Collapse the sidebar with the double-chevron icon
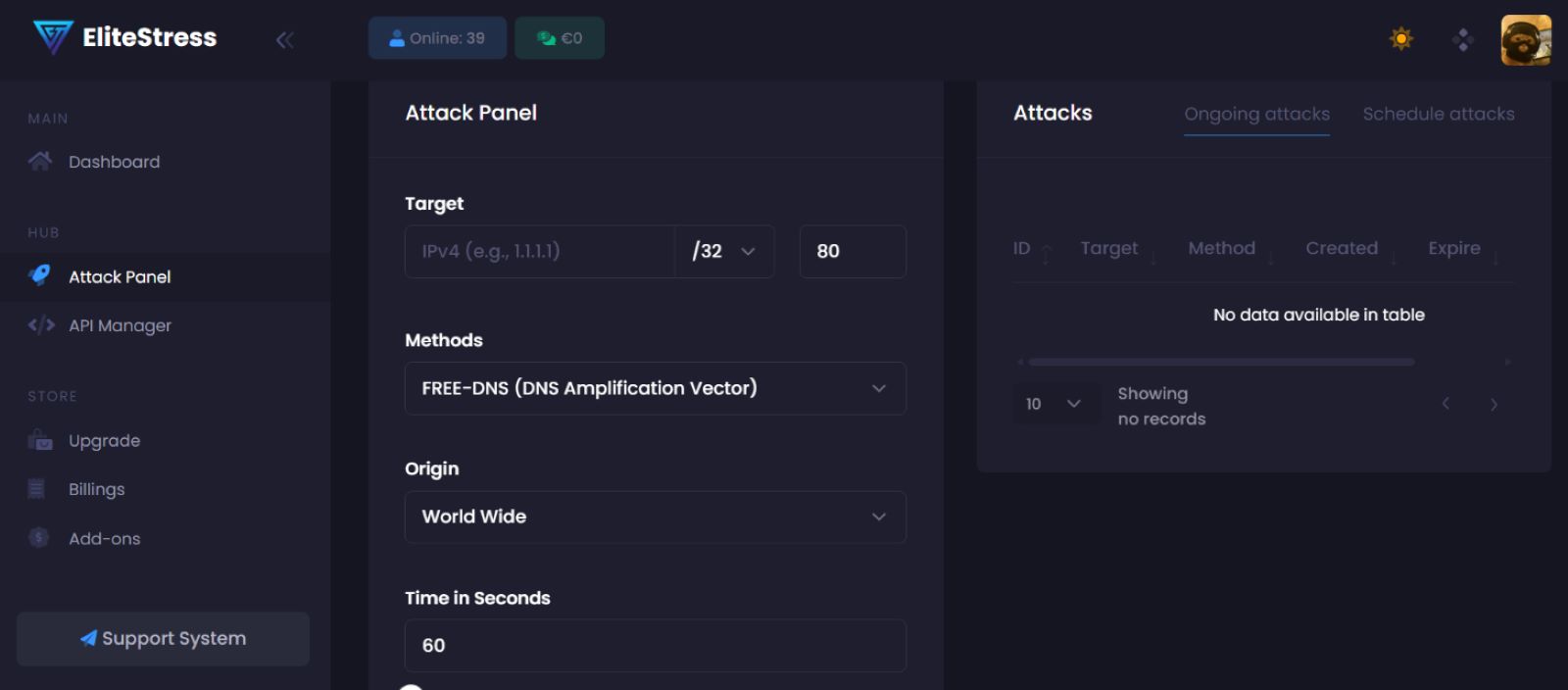Viewport: 1568px width, 690px height. (x=285, y=39)
